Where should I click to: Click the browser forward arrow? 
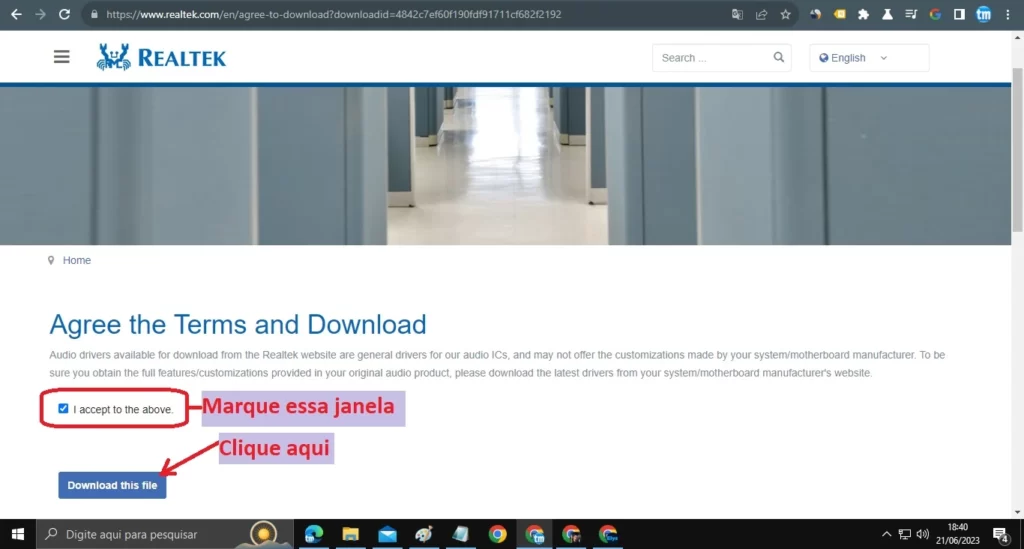pos(40,14)
